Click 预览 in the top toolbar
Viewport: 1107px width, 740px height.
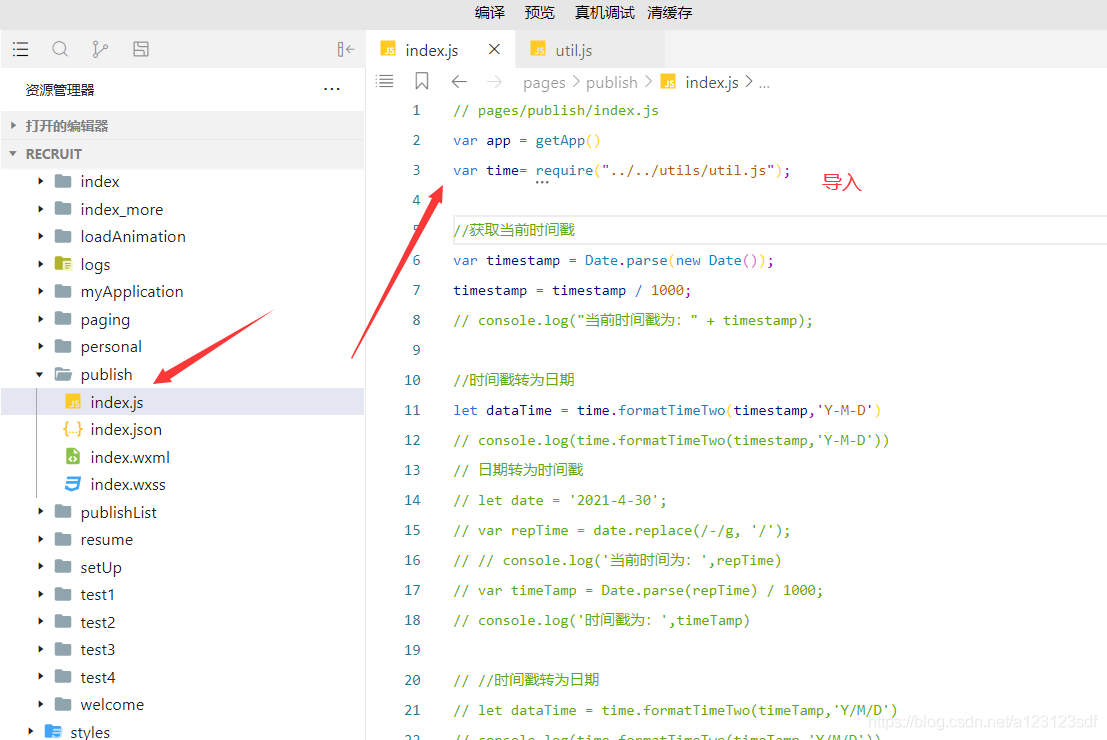coord(540,13)
